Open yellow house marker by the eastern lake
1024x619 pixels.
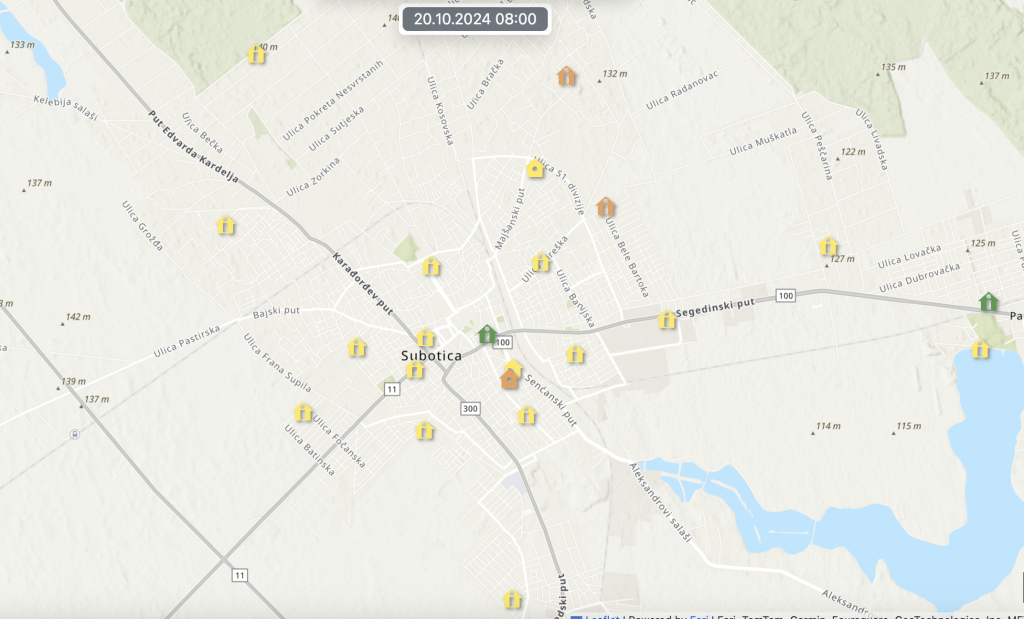click(x=980, y=349)
